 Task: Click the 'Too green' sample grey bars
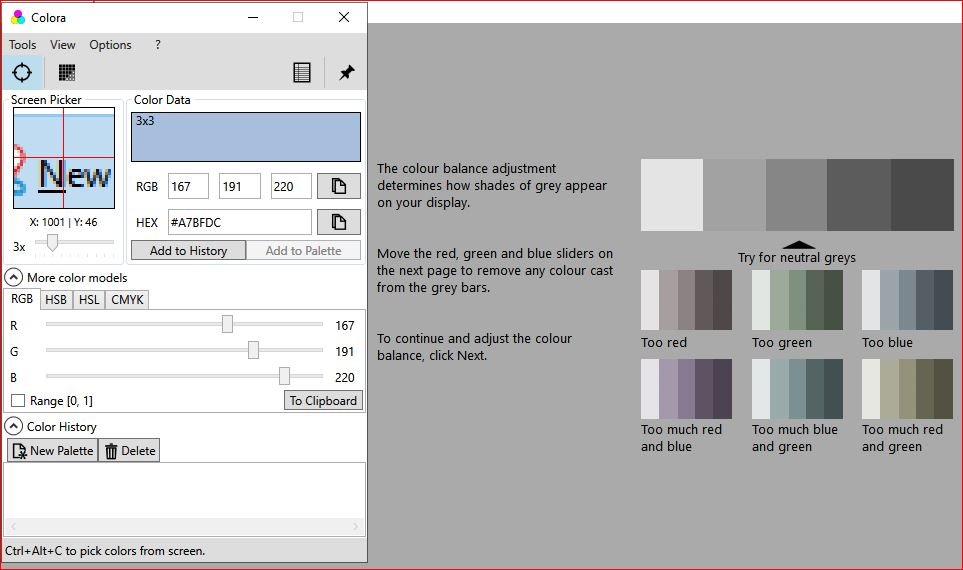click(x=797, y=300)
